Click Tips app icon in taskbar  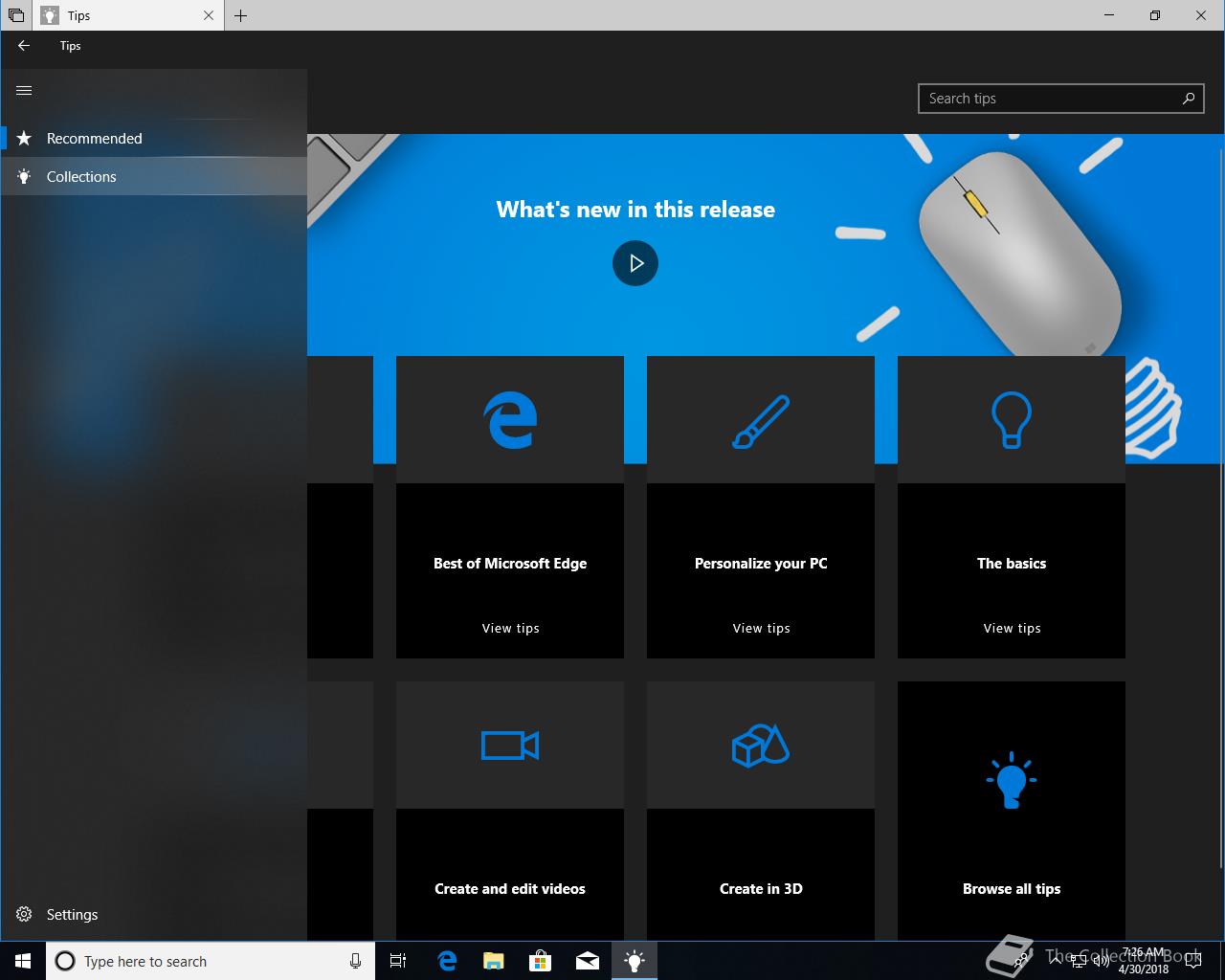coord(635,961)
